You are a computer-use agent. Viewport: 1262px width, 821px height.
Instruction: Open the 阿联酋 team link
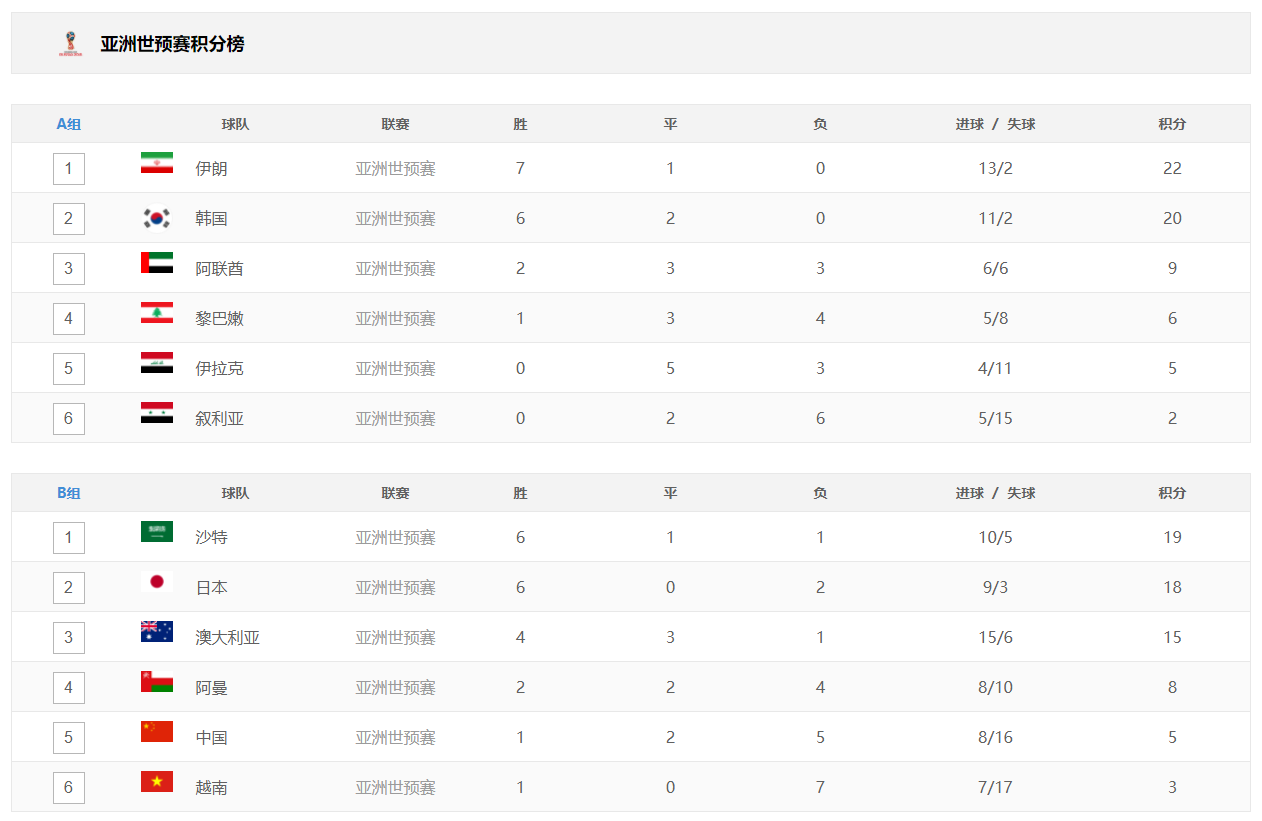220,268
